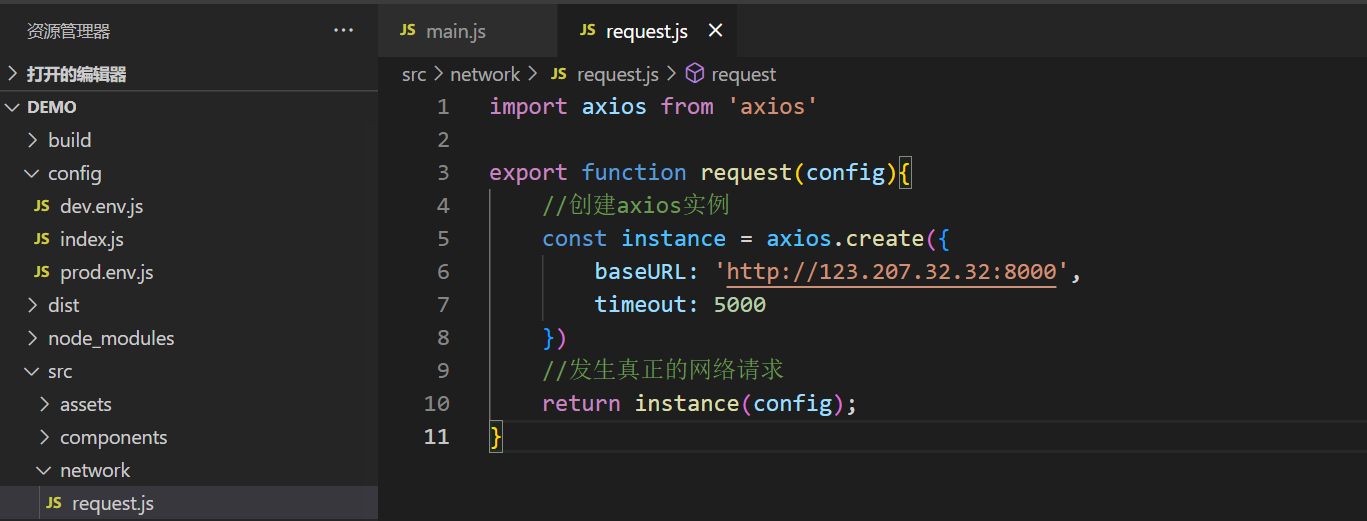Click the JS icon beside dev.env.js
The image size is (1367, 521).
(42, 206)
